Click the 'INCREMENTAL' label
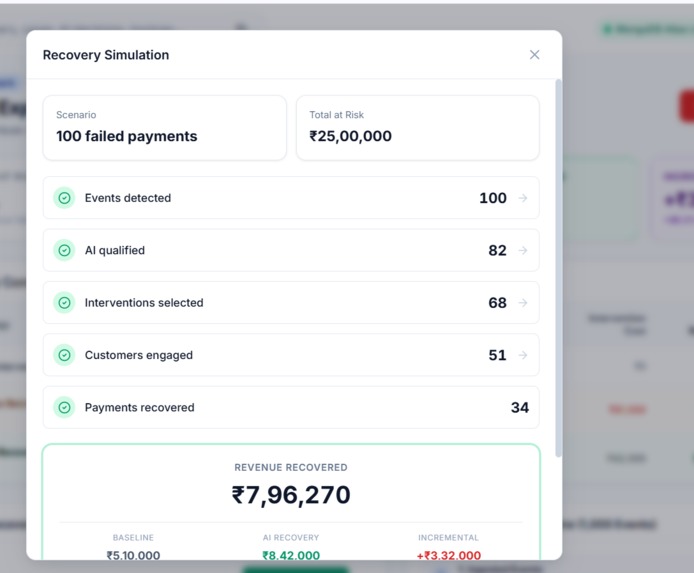 coord(448,538)
